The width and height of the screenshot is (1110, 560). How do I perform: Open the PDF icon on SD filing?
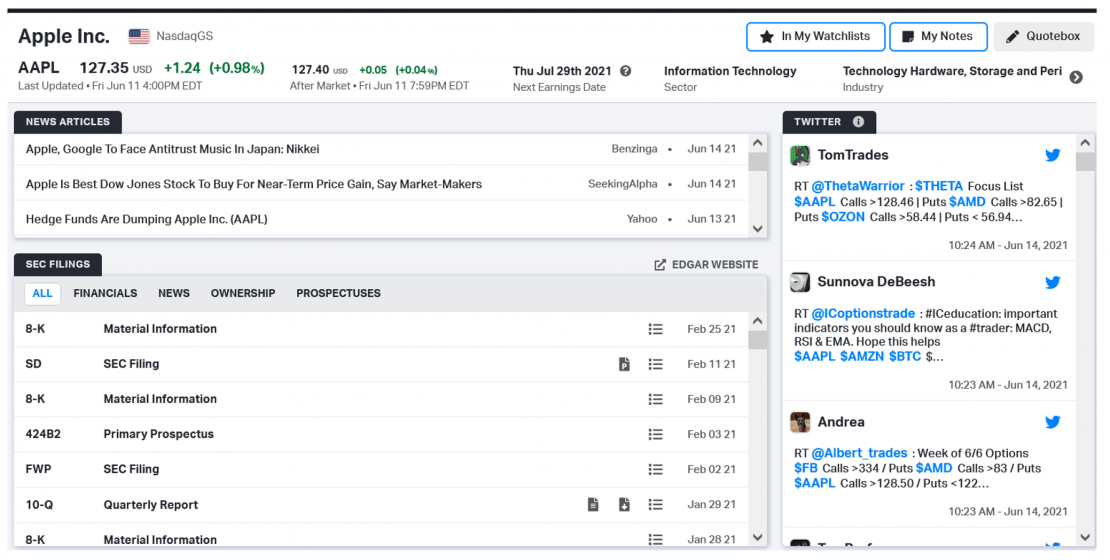tap(624, 364)
